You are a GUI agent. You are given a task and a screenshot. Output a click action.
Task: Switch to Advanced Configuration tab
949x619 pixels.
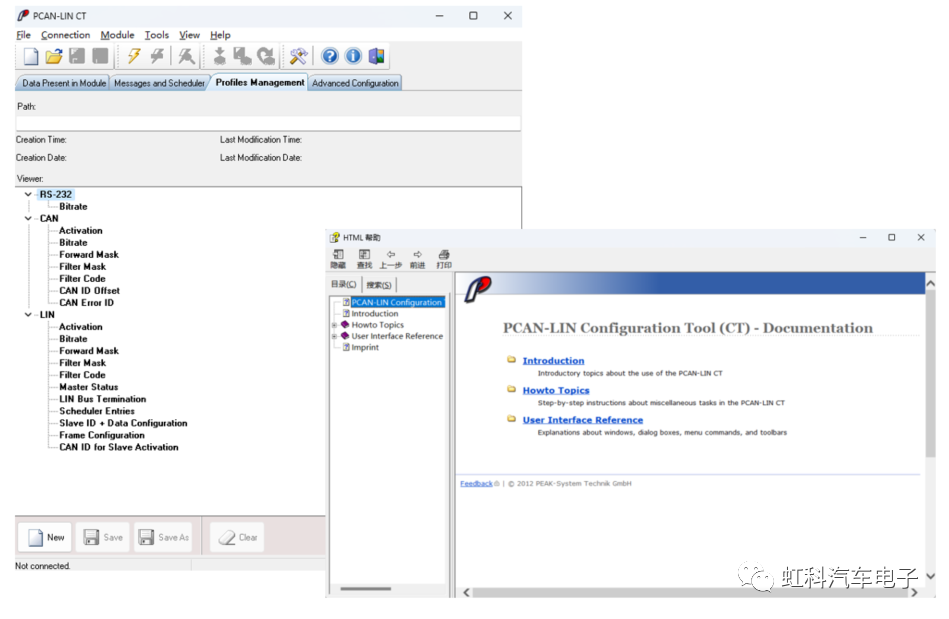[x=355, y=83]
